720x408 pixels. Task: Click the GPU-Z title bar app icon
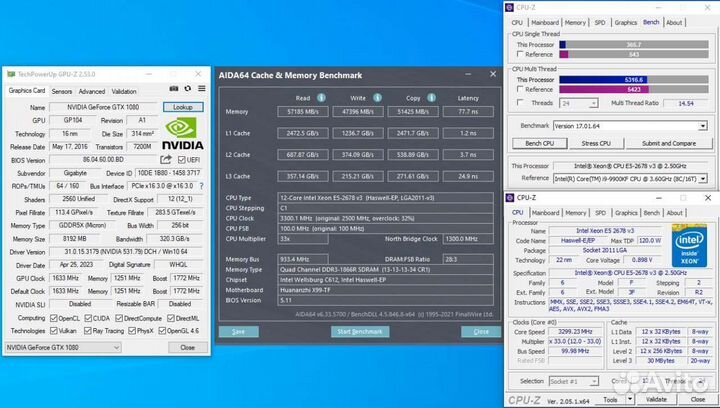coord(11,74)
